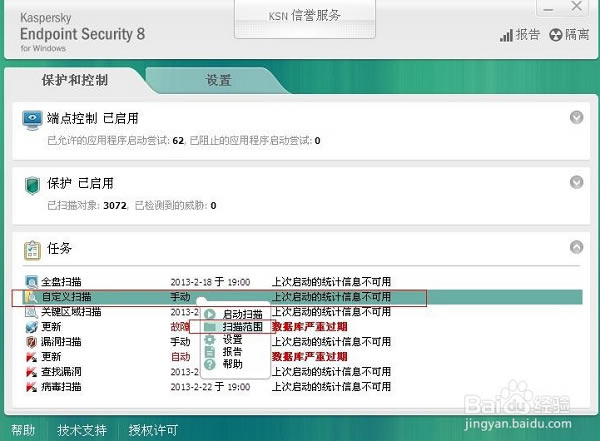The height and width of the screenshot is (441, 600).
Task: Expand the 保护 section chevron
Action: (x=576, y=182)
